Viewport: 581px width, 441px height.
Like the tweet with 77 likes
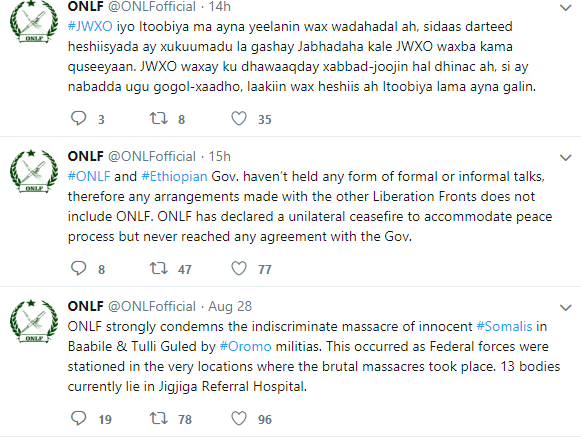pyautogui.click(x=239, y=269)
